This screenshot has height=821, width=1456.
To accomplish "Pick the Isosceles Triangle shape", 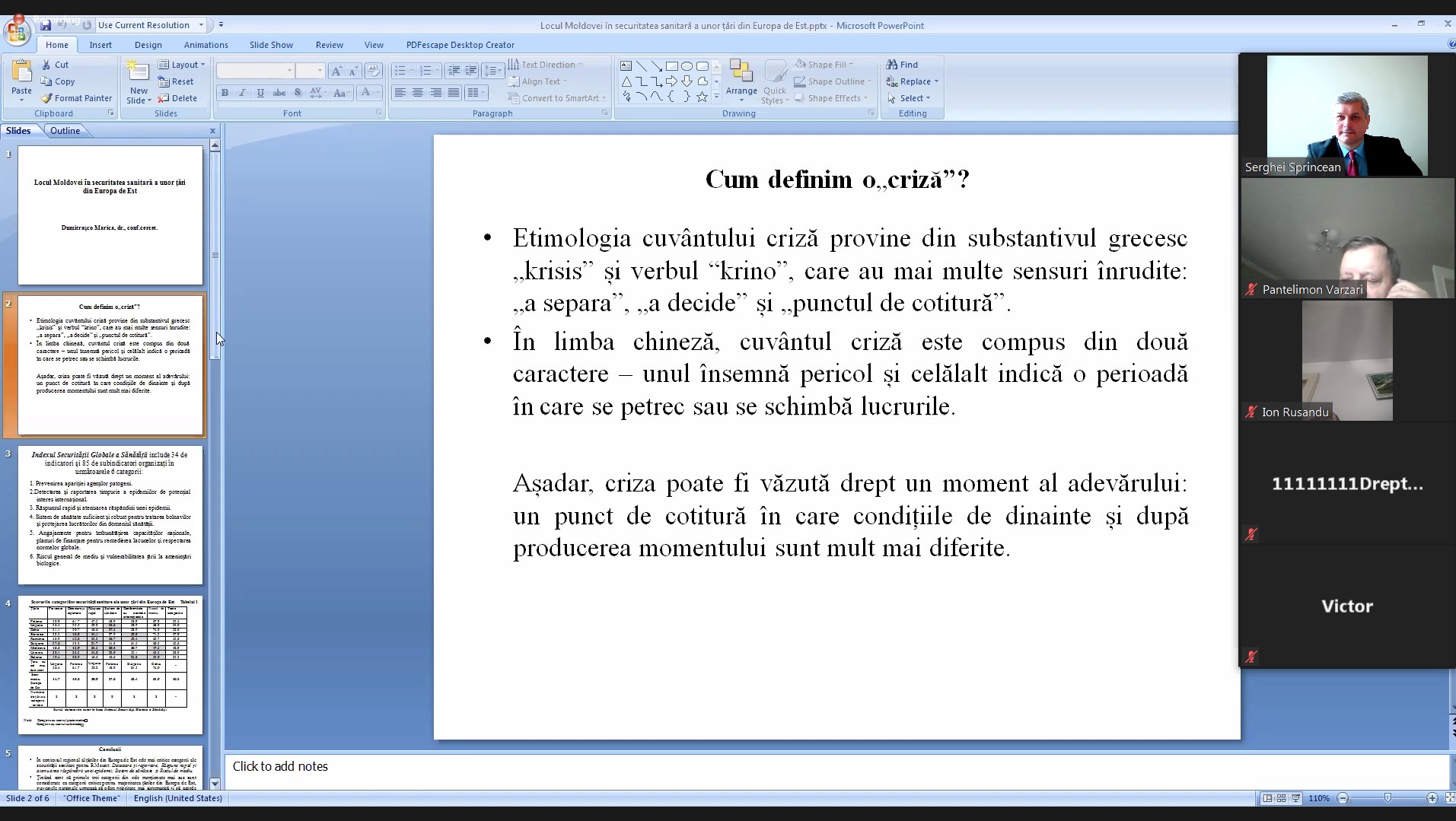I will 626,81.
